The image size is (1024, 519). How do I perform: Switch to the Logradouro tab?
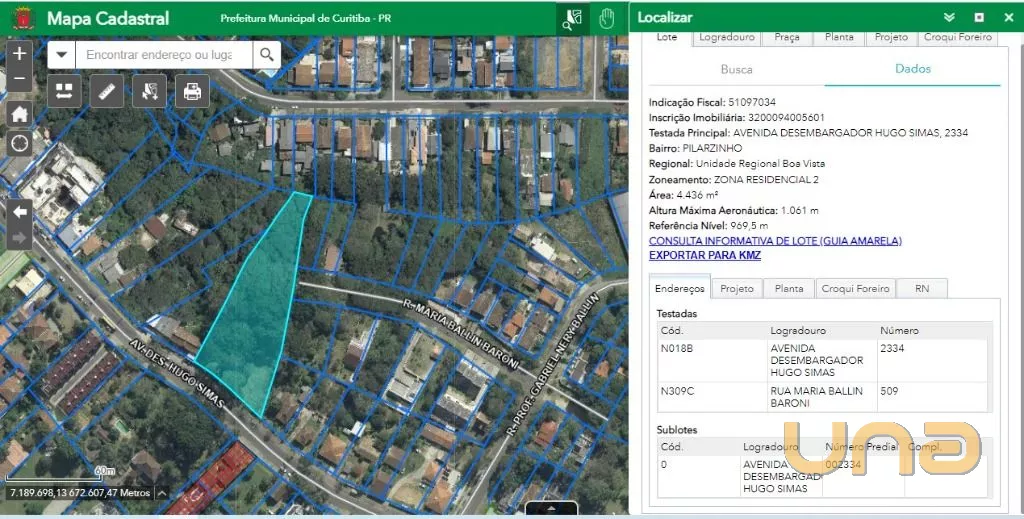click(726, 37)
